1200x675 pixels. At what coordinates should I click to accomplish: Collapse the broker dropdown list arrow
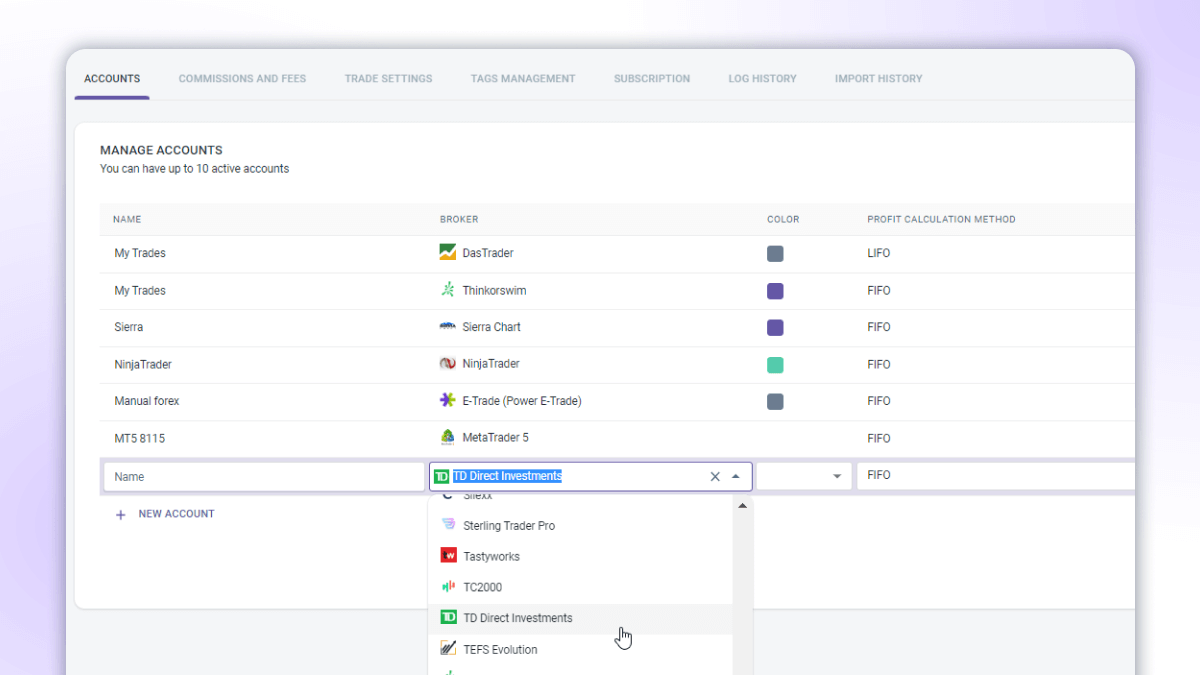point(736,477)
